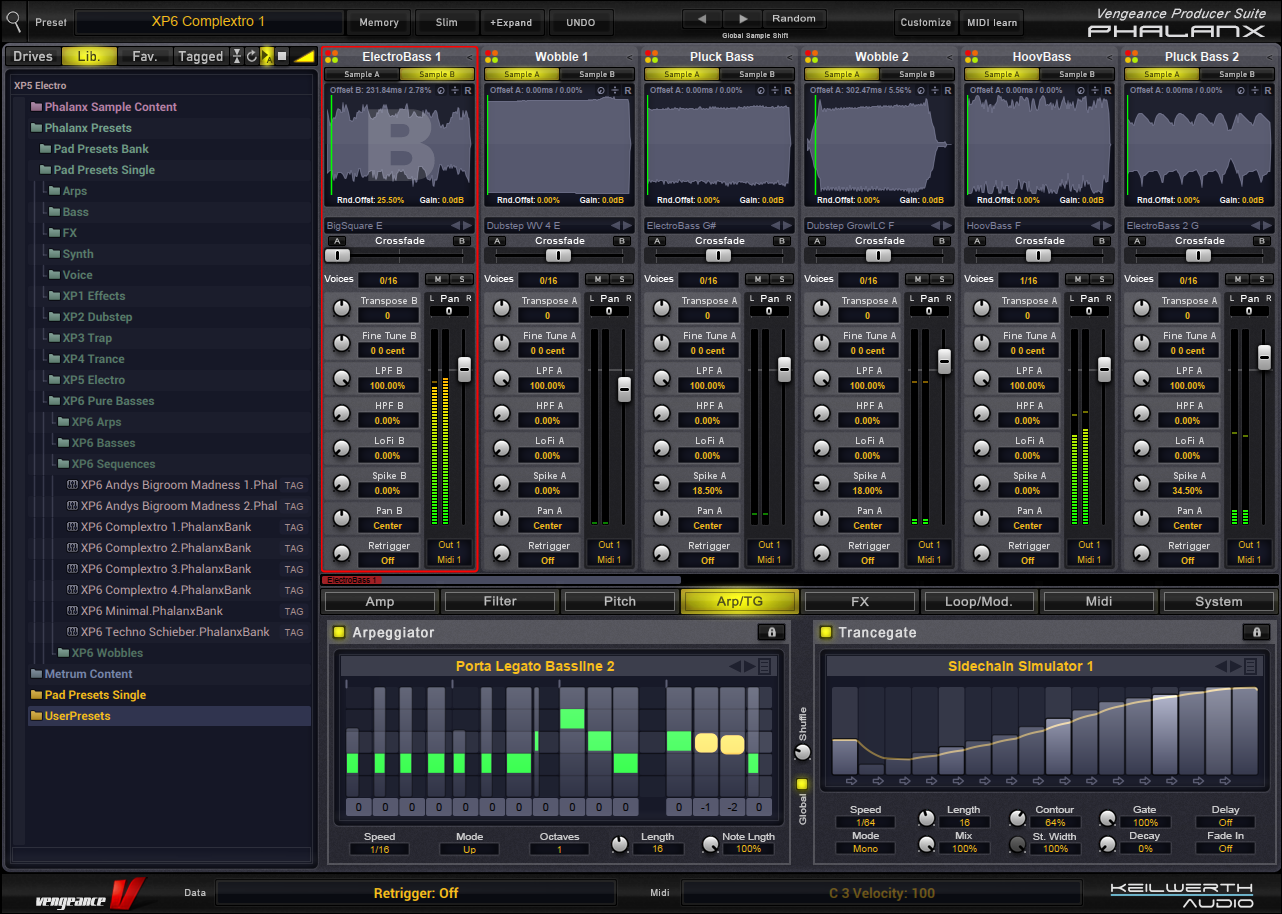
Task: Switch to the FX tab
Action: (860, 601)
